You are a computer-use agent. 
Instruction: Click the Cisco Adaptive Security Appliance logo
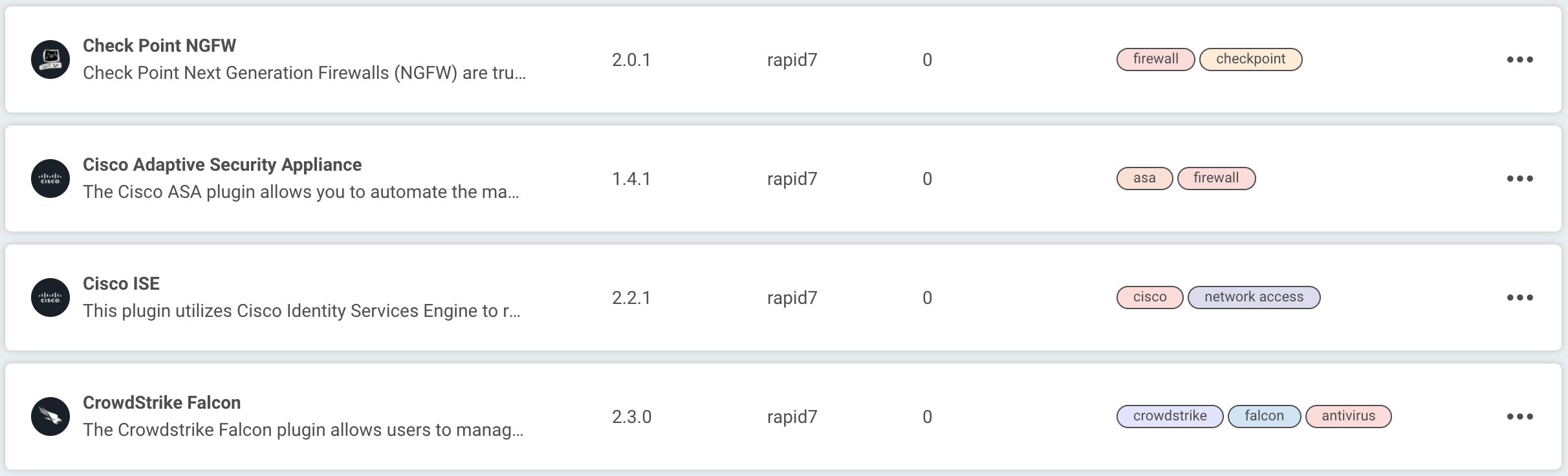pos(50,178)
